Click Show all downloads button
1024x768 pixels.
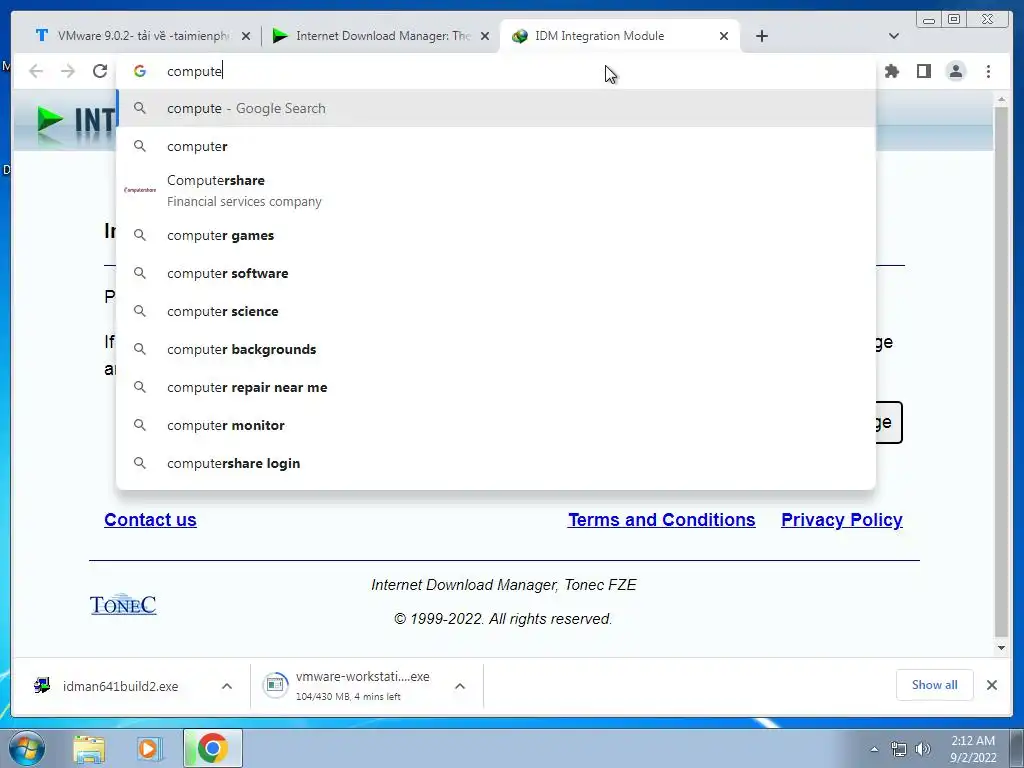(x=935, y=685)
